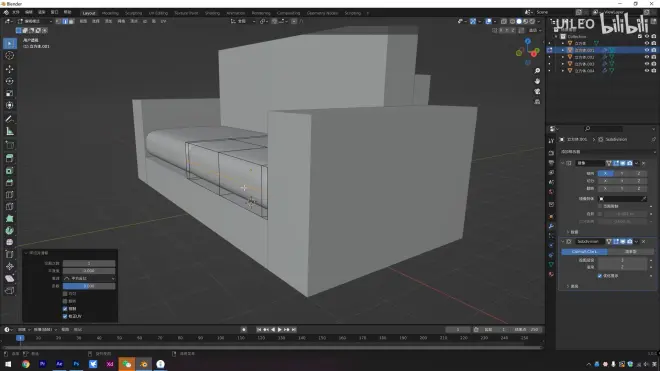
Task: Switch to the Sculpting workspace tab
Action: 133,13
